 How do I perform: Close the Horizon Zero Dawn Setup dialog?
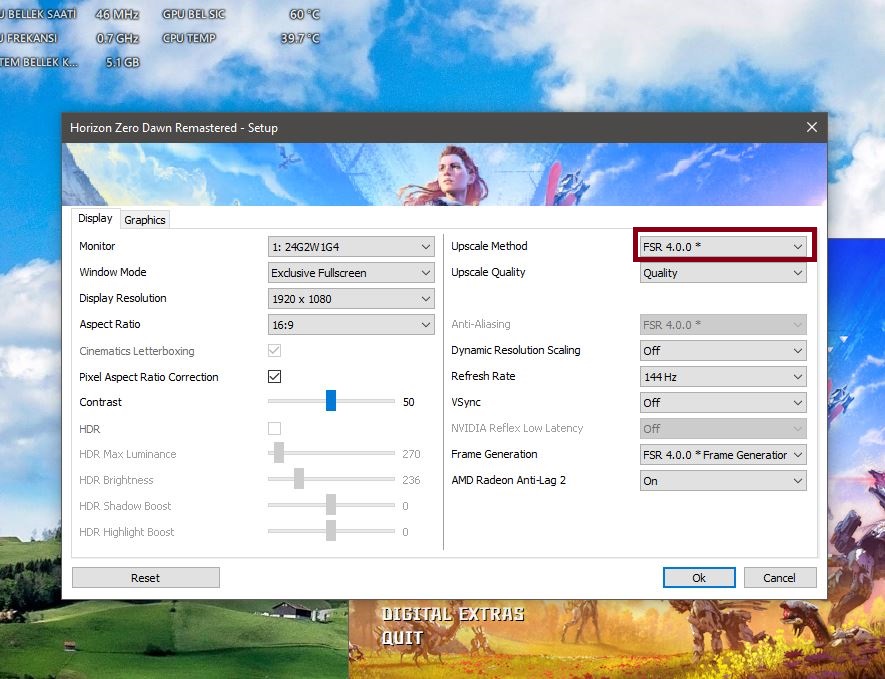(812, 128)
